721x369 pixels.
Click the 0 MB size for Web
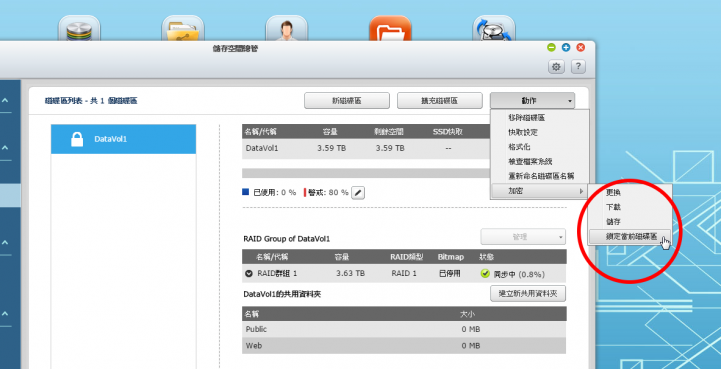[x=471, y=346]
